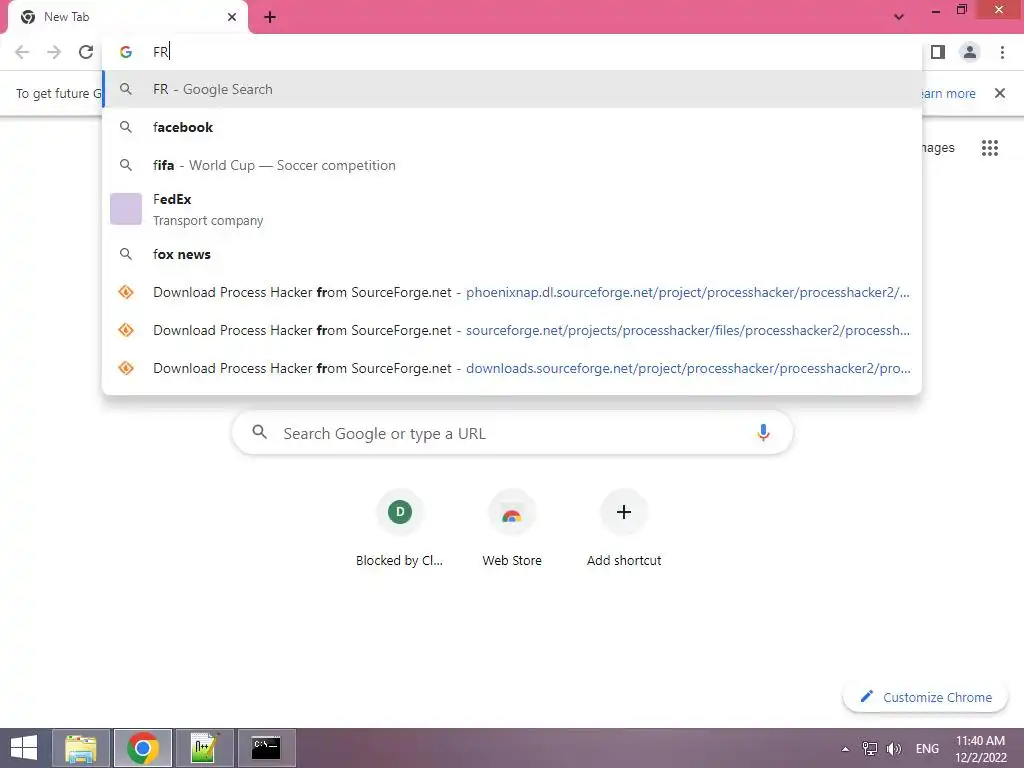Open the Google apps grid
The width and height of the screenshot is (1024, 768).
point(989,148)
